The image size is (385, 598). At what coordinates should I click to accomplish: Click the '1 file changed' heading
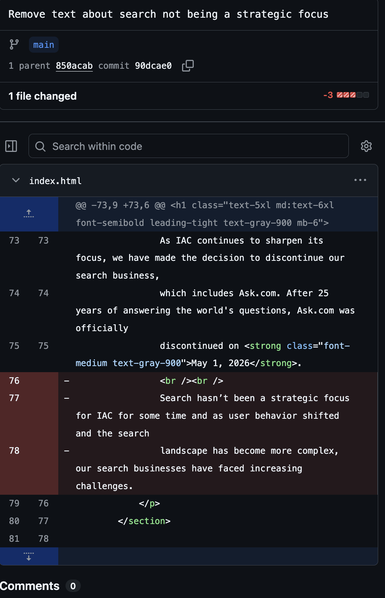point(42,96)
